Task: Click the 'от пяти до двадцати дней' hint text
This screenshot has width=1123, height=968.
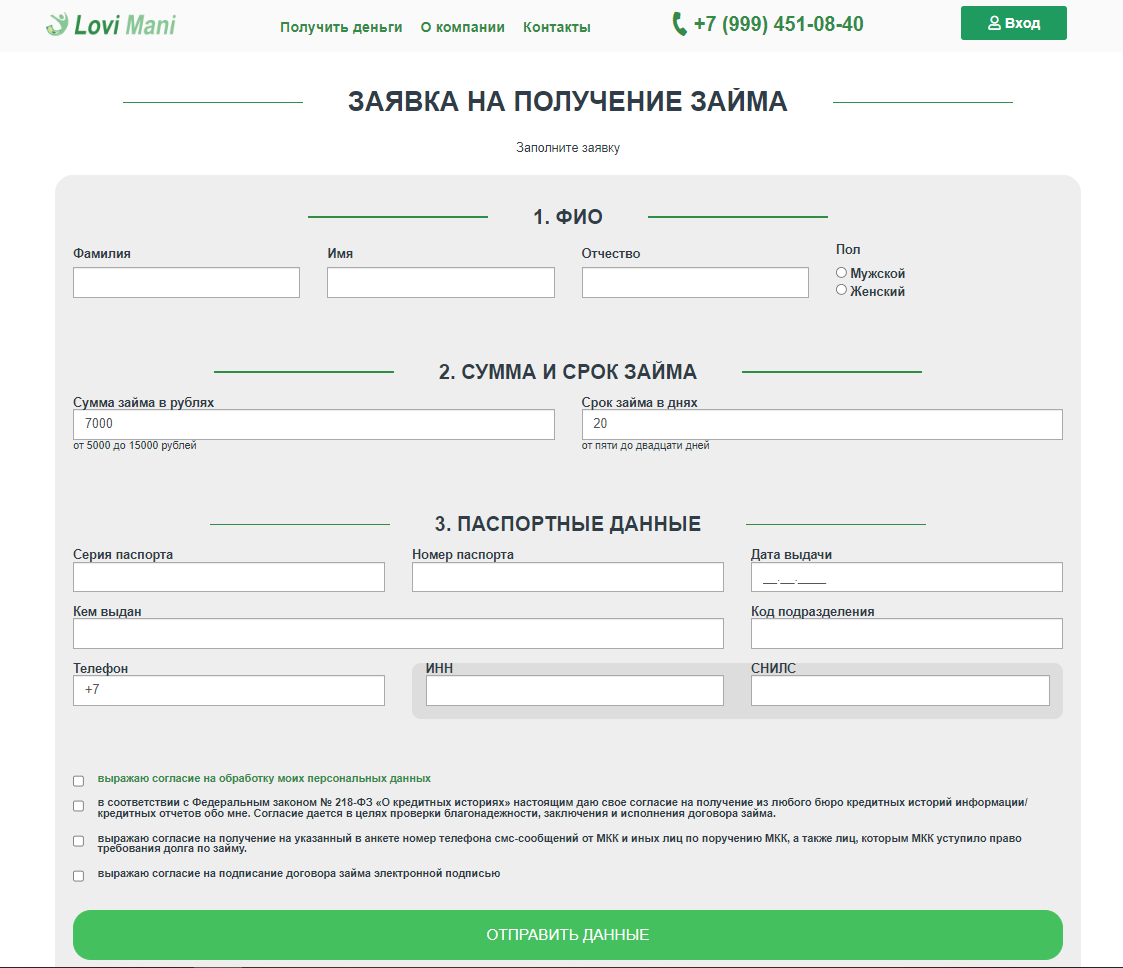Action: coord(645,445)
